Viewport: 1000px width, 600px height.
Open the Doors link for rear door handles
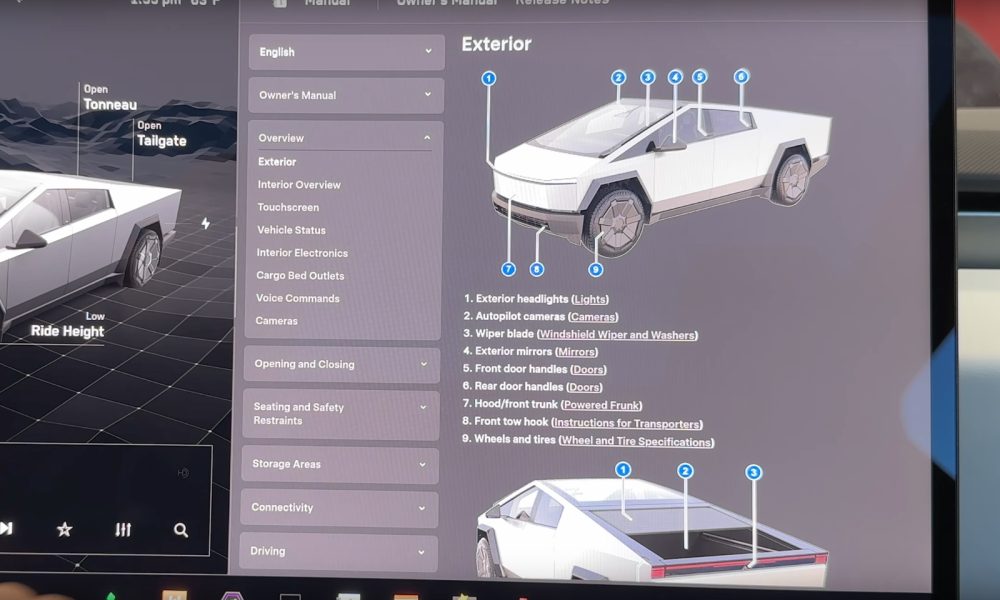584,387
